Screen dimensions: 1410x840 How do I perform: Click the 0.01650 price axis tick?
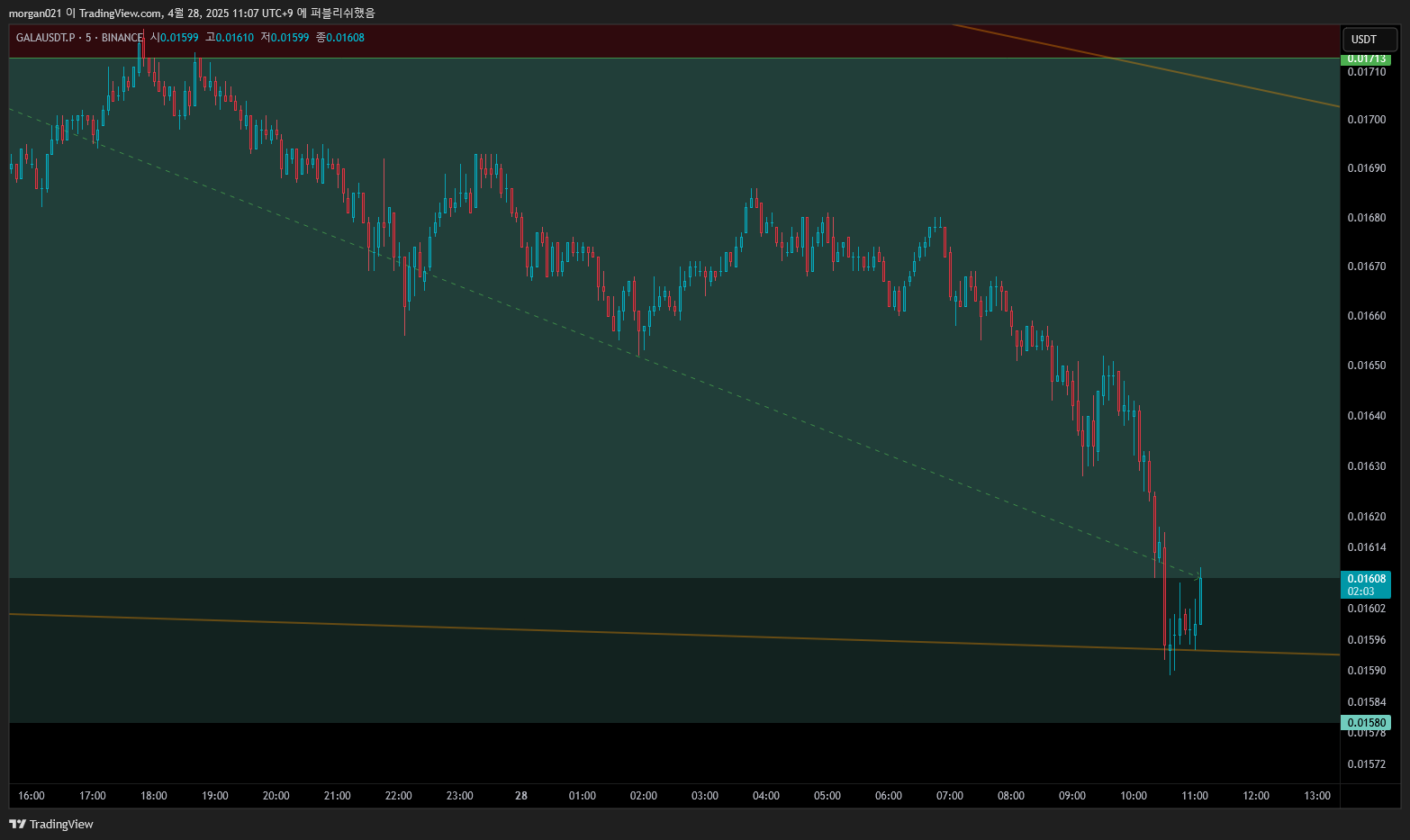point(1367,366)
